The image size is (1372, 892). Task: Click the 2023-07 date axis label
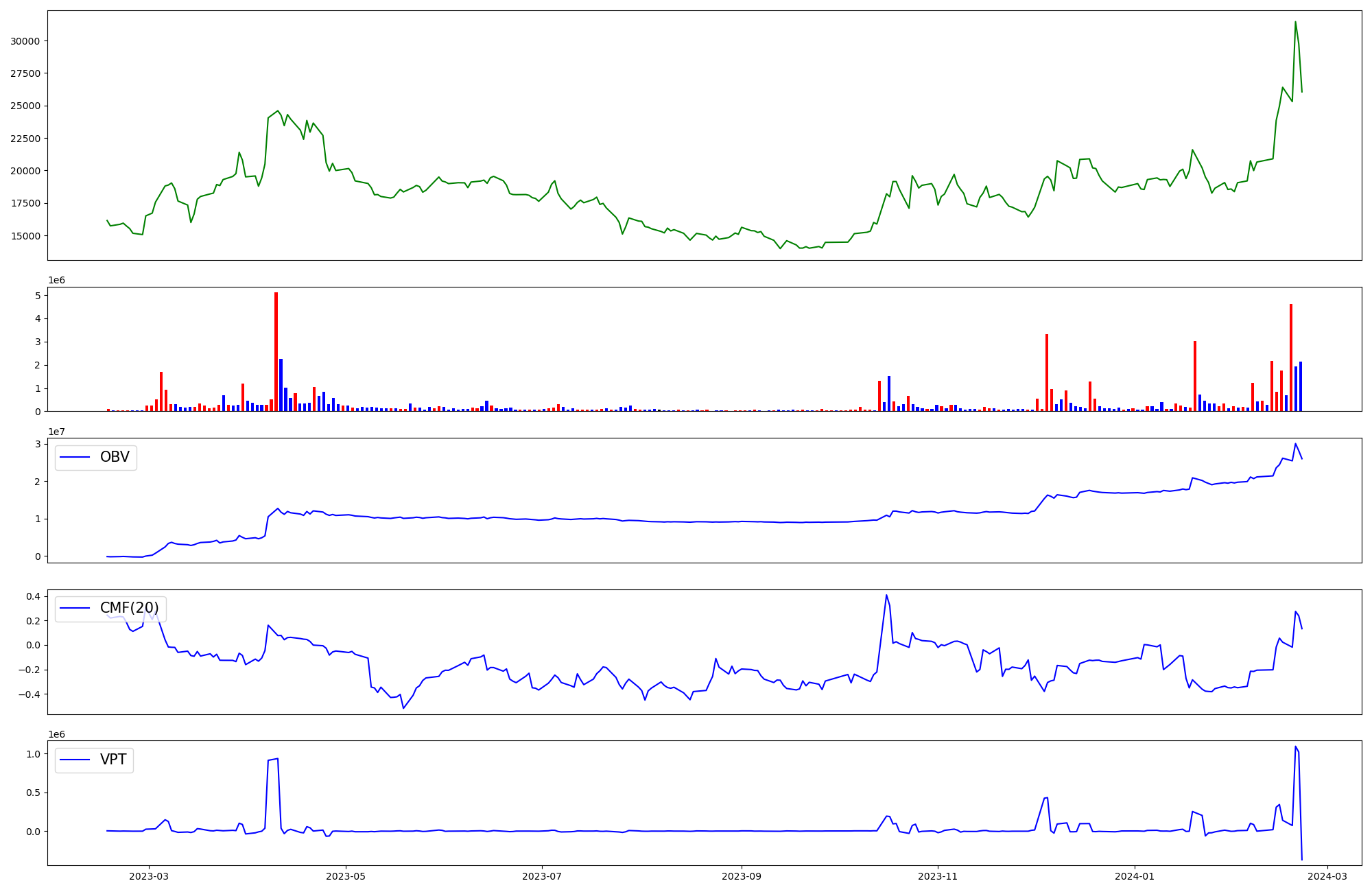click(542, 876)
